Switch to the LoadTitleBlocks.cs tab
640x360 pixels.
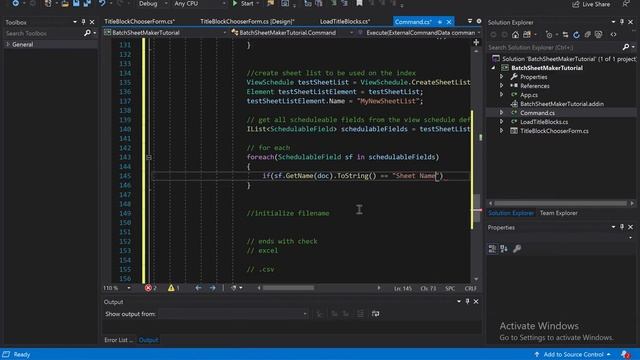point(345,21)
